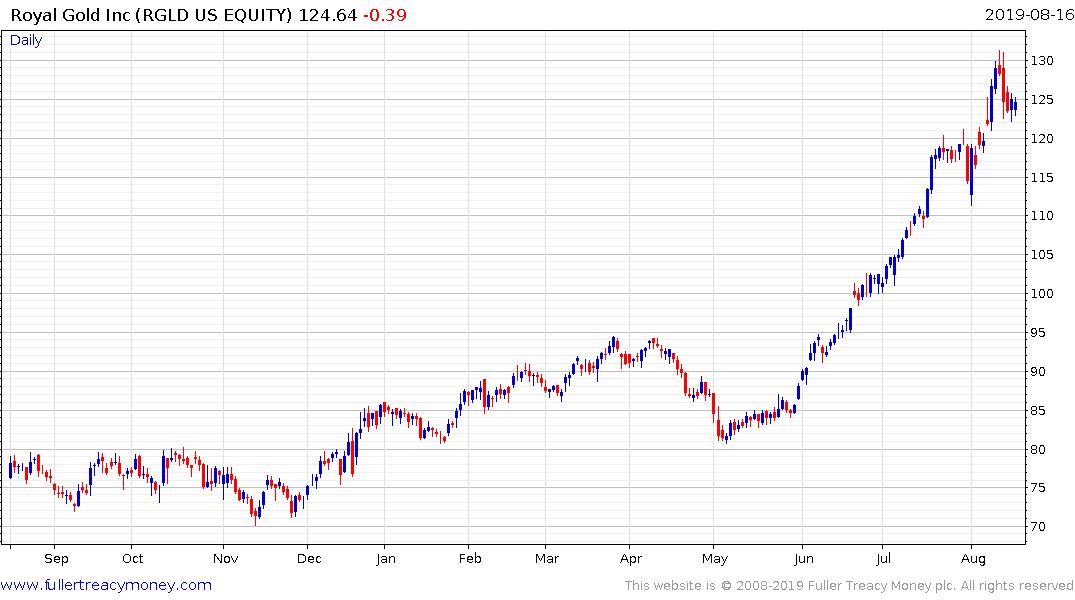
Task: Click the 75 price axis label
Action: point(1039,488)
